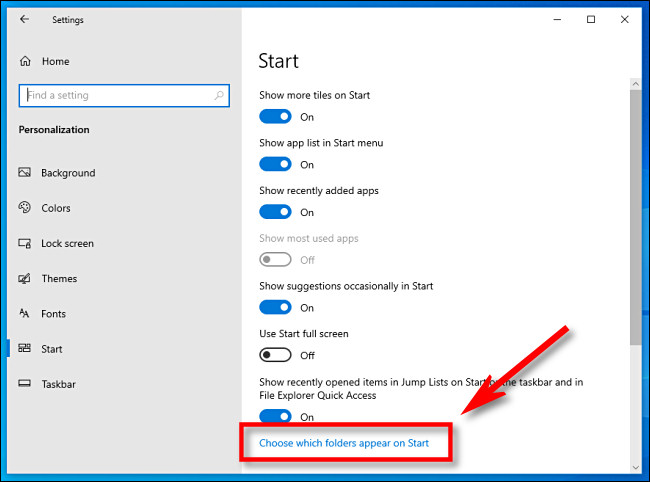Screen dimensions: 650x482
Task: Click the Find a setting search box
Action: click(x=115, y=95)
